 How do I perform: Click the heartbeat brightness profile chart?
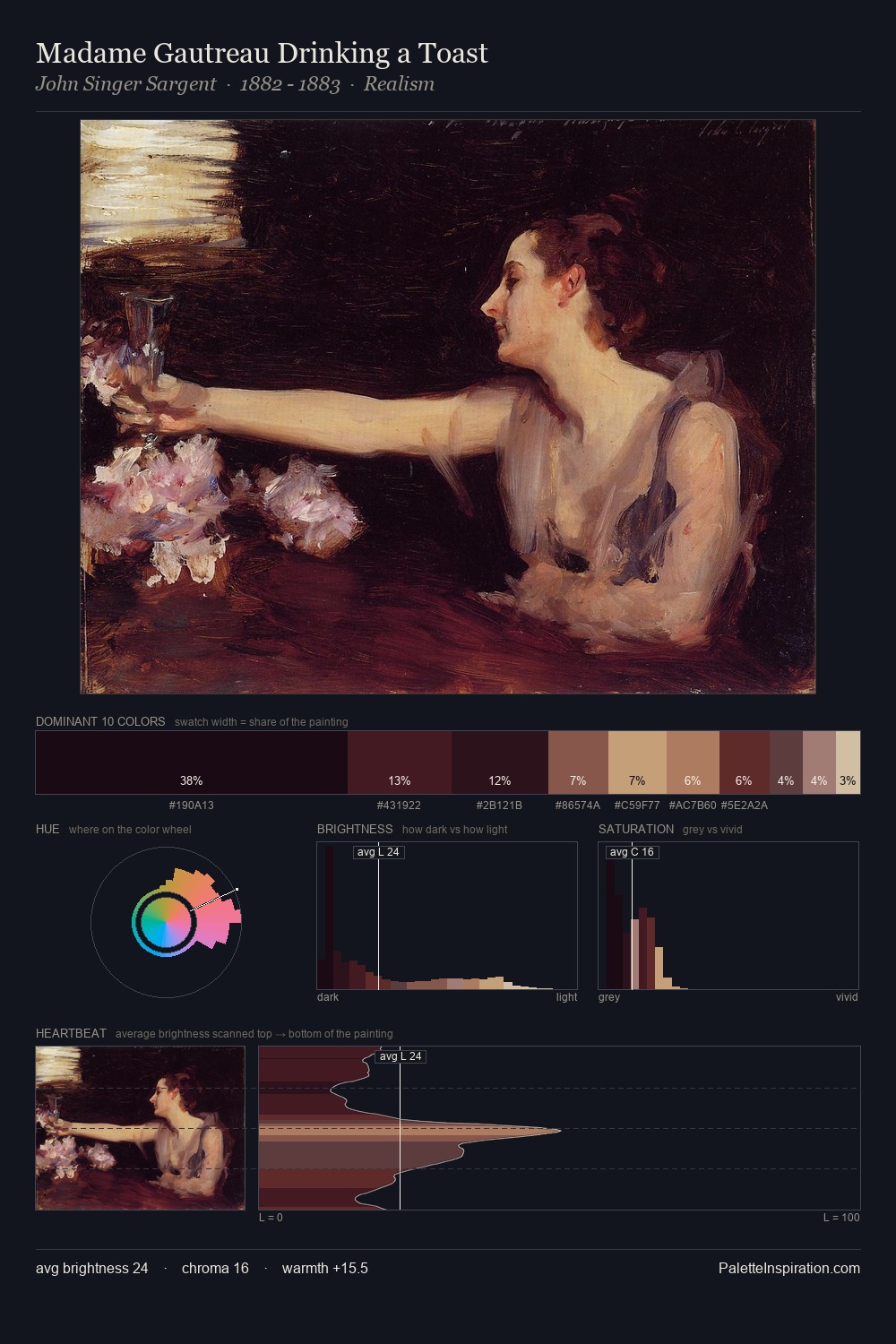click(559, 1128)
